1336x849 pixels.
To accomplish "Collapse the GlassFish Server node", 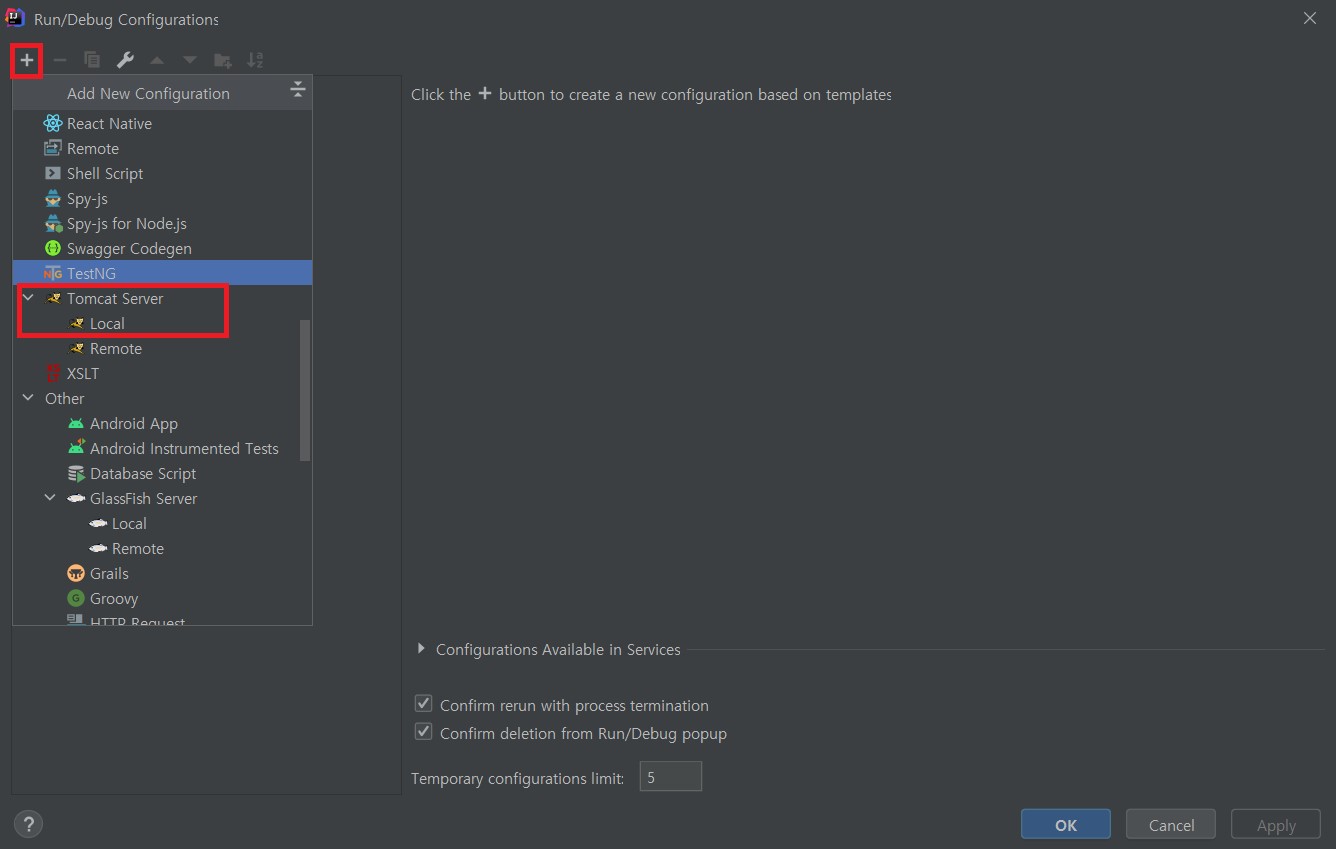I will (x=50, y=498).
